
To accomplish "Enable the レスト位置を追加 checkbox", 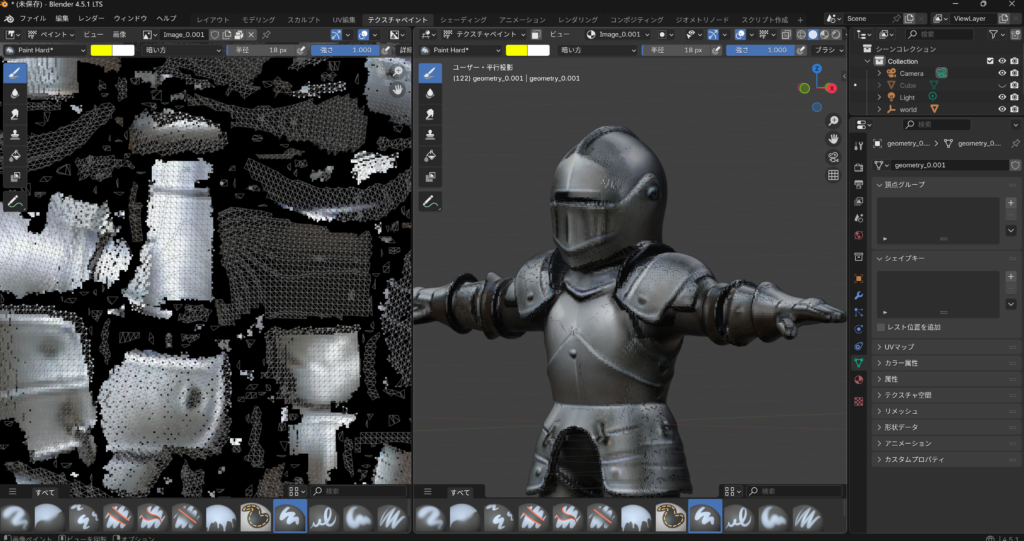I will tap(881, 327).
